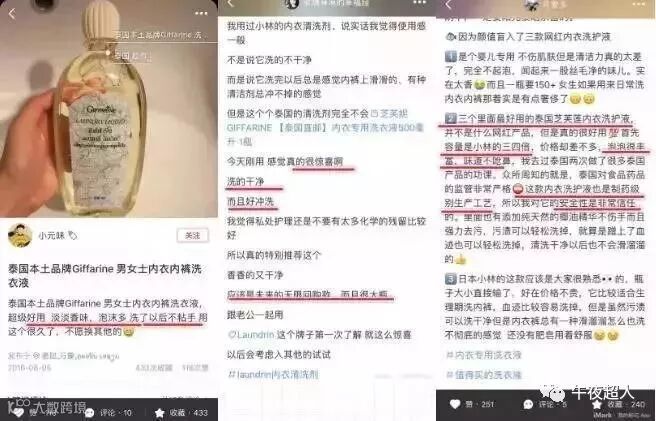Open comments via the 评论 5 bubble icon
The height and width of the screenshot is (421, 656).
click(x=528, y=404)
